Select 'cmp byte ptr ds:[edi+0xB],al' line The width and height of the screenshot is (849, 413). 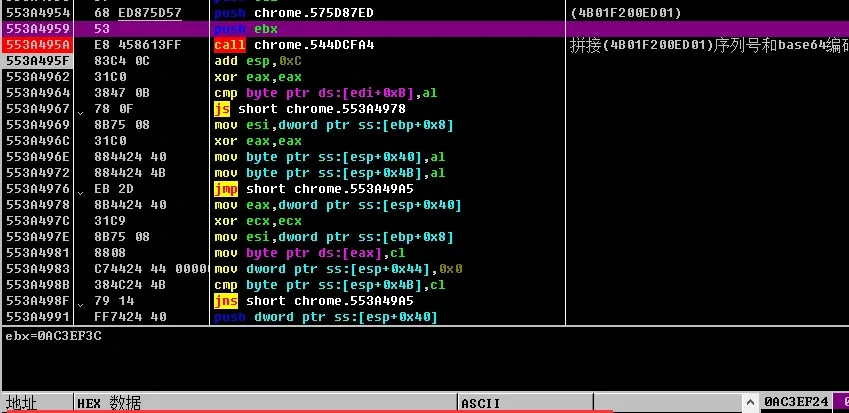click(x=326, y=93)
